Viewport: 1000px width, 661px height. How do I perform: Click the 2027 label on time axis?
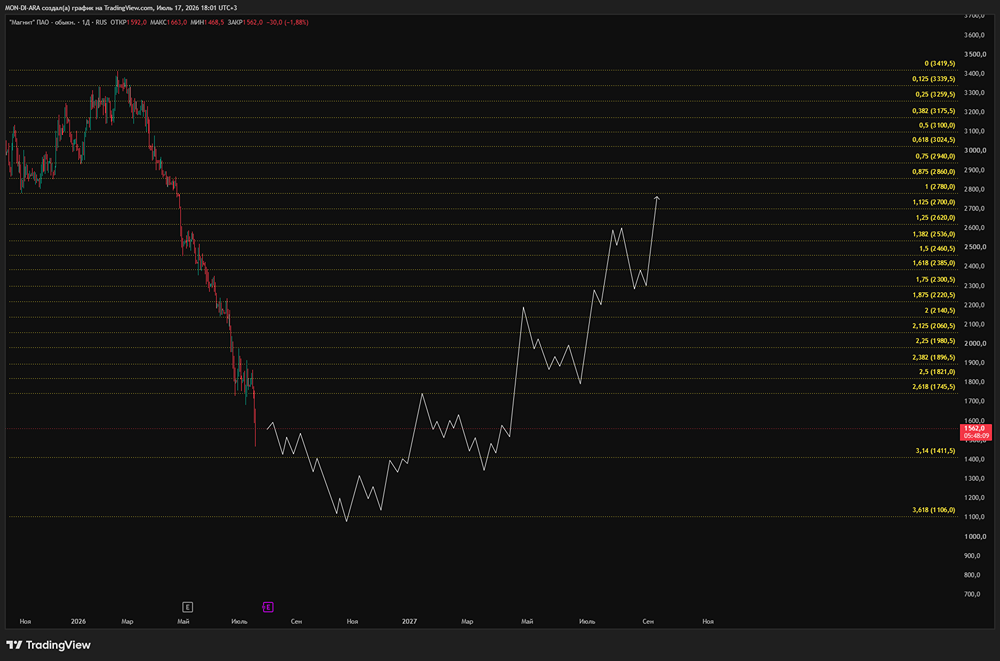[x=409, y=621]
